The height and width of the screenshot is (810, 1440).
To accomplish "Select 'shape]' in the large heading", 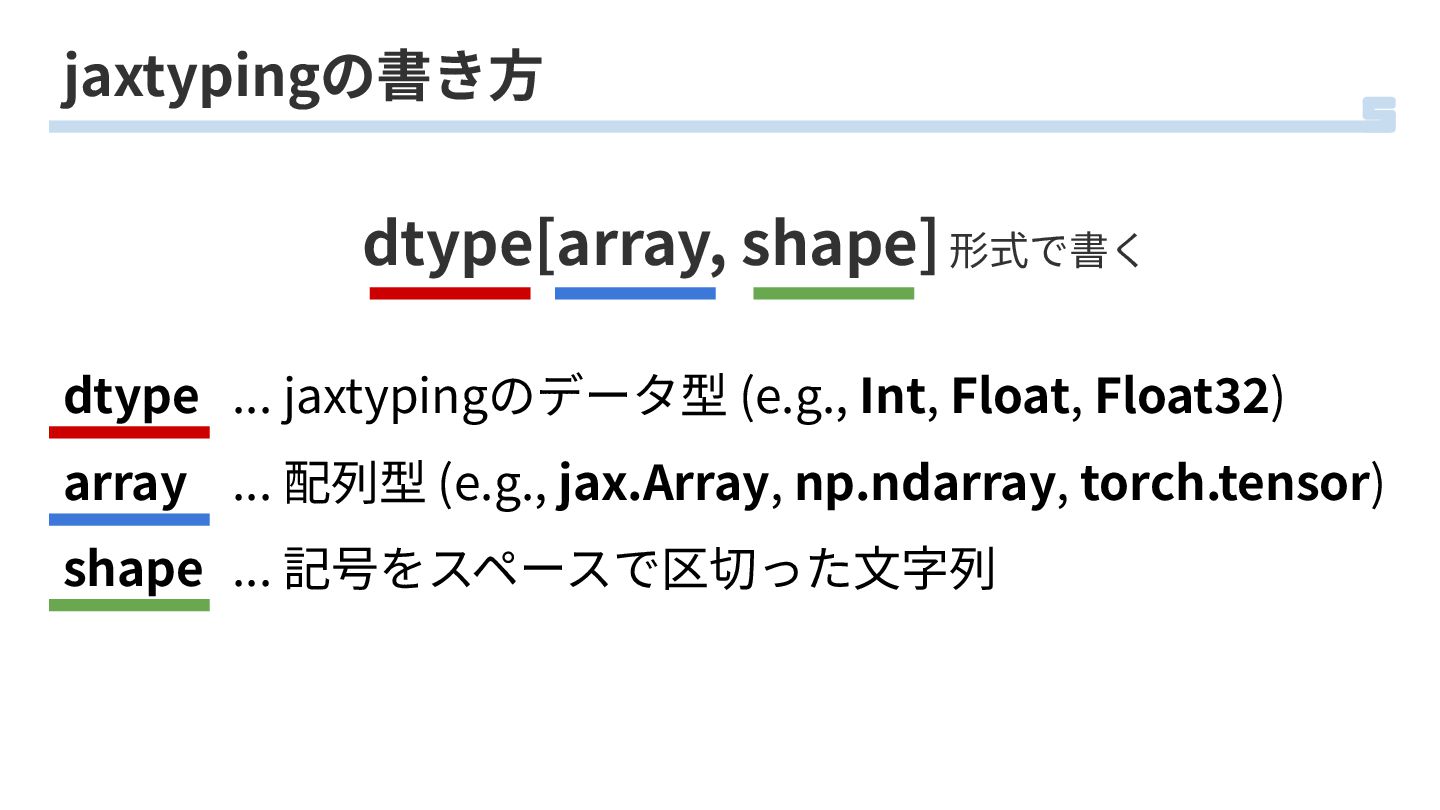I will click(x=839, y=246).
